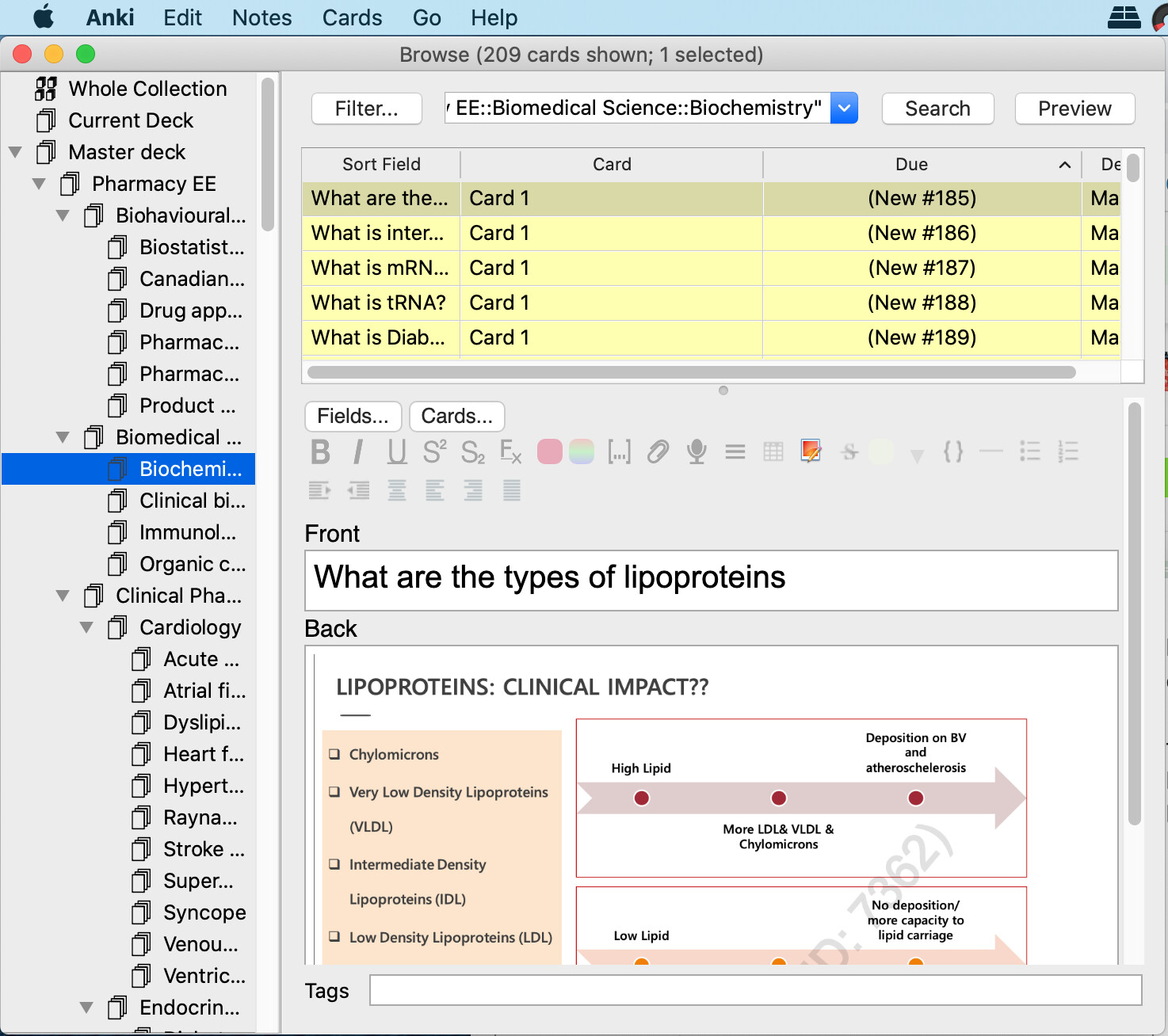Select the 'What is tRNA?' card row
Image resolution: width=1168 pixels, height=1036 pixels.
click(711, 303)
